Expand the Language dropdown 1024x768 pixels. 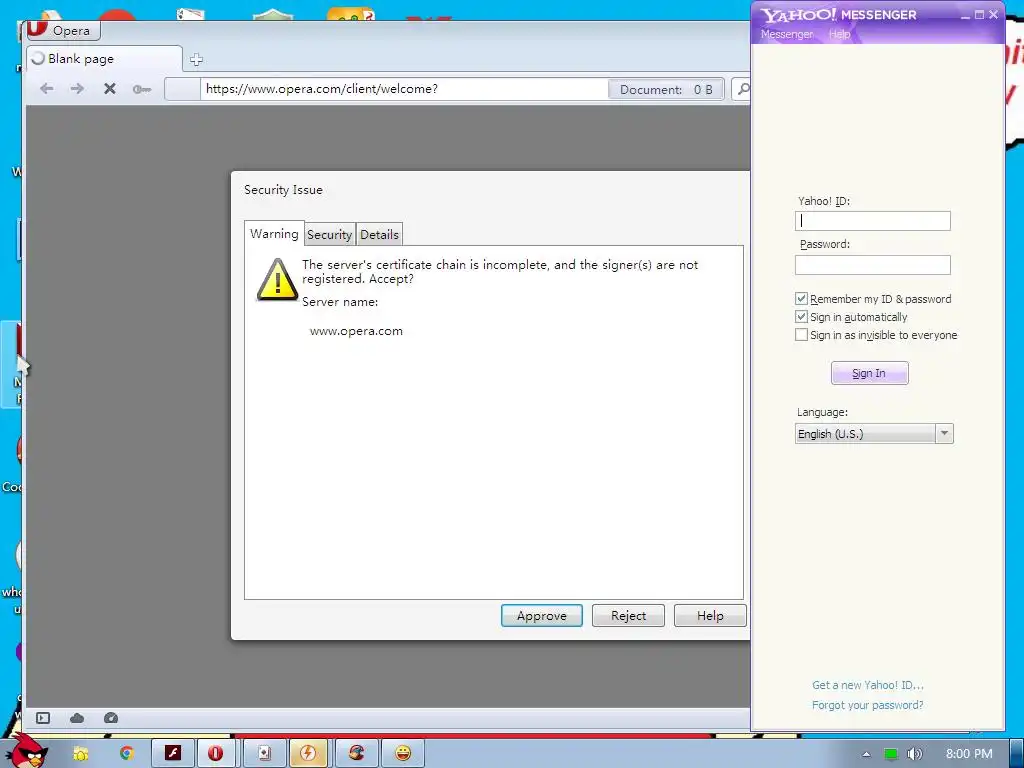[x=944, y=434]
